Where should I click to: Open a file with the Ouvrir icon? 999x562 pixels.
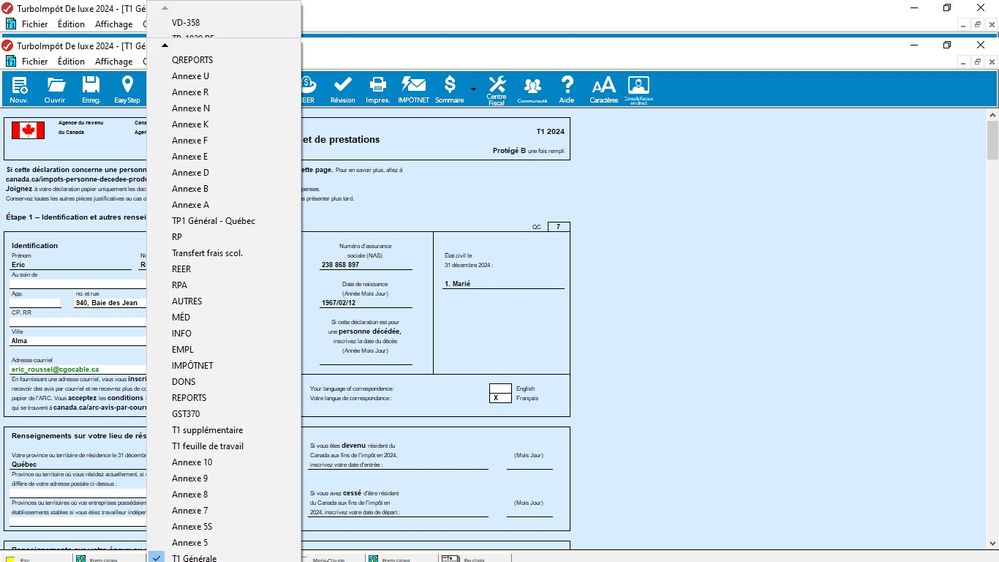(x=55, y=89)
